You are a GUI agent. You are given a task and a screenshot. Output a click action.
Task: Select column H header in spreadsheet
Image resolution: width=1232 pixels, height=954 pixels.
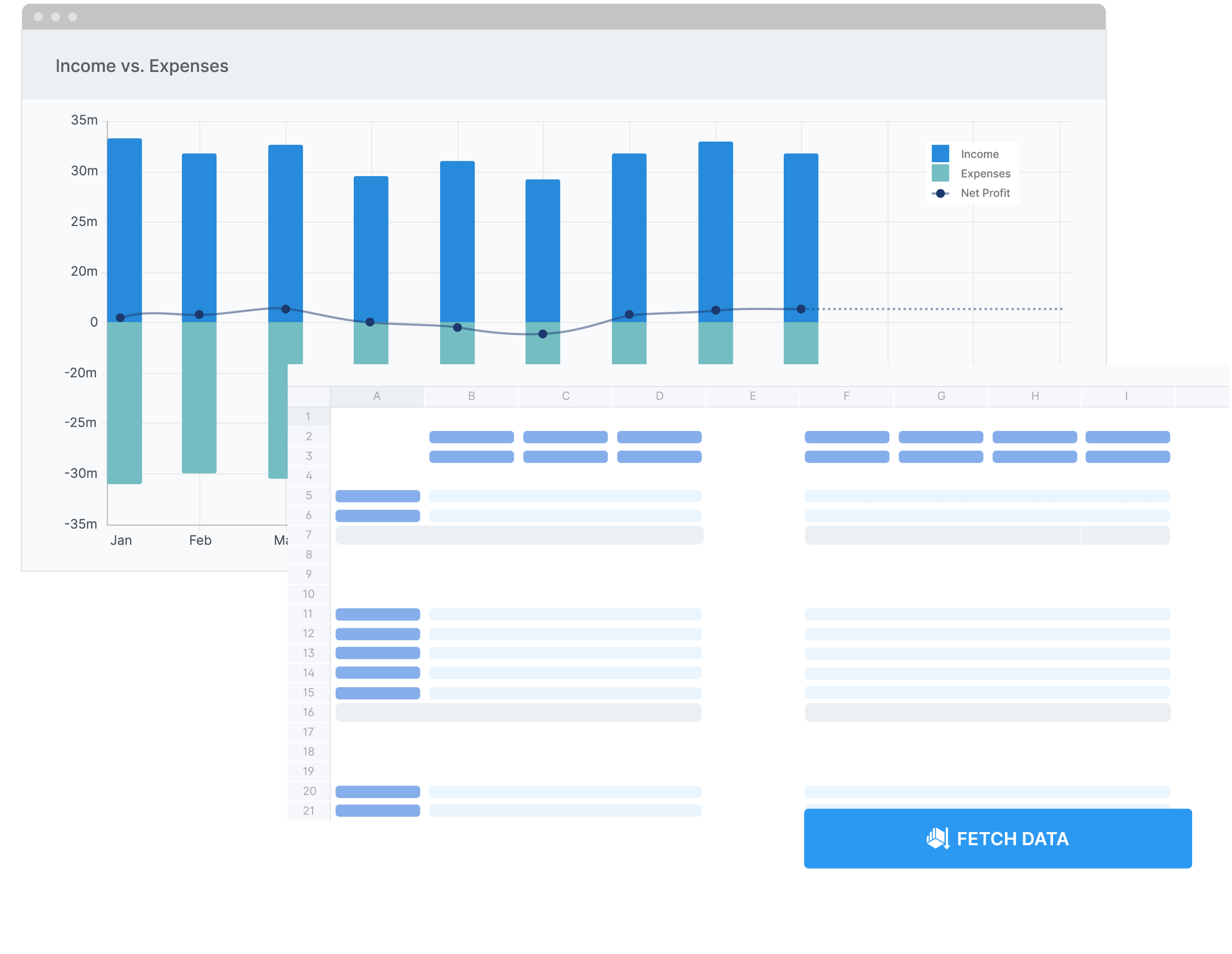(x=1035, y=396)
